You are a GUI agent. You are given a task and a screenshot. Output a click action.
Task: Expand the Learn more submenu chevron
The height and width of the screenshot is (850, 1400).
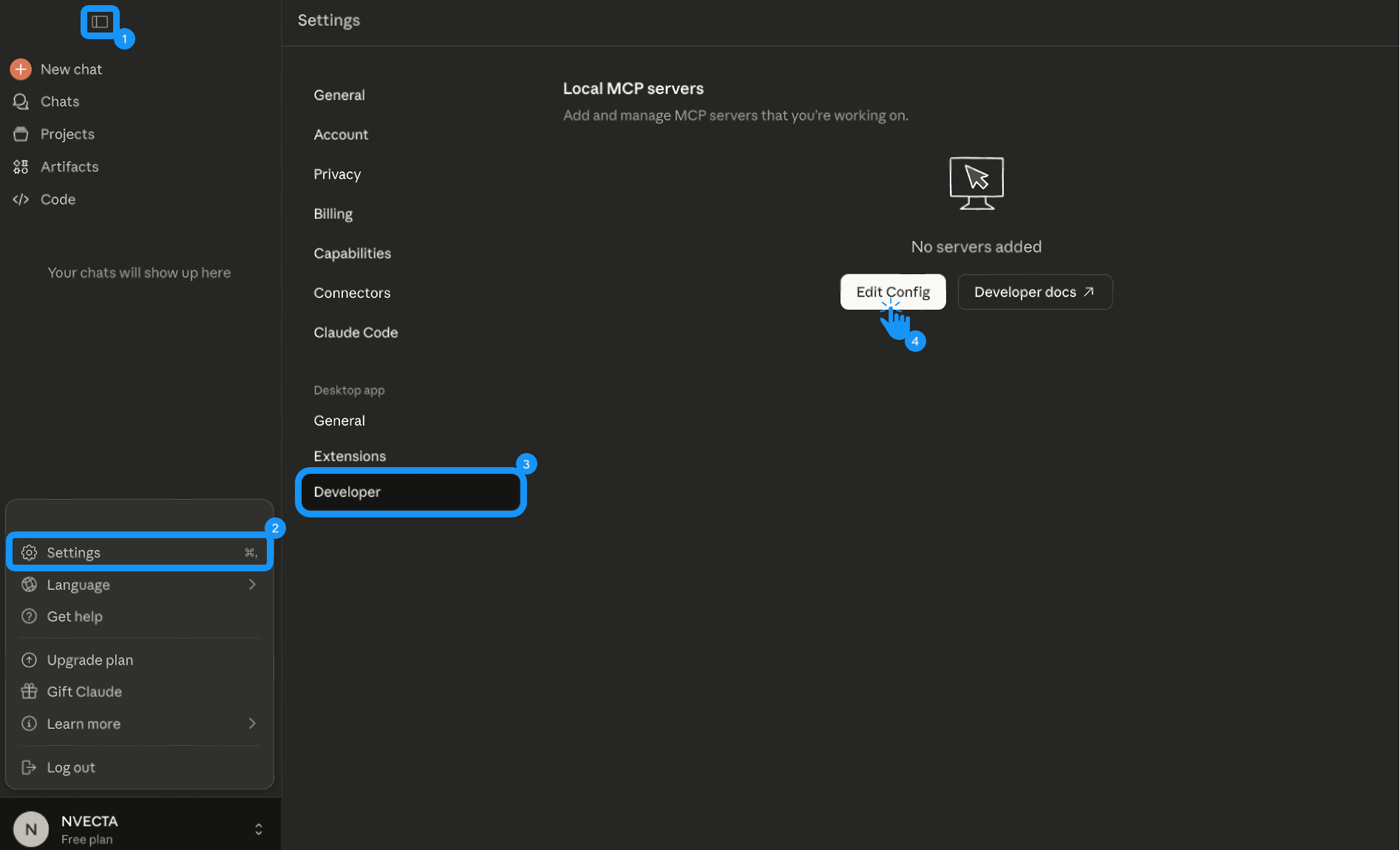(x=252, y=724)
